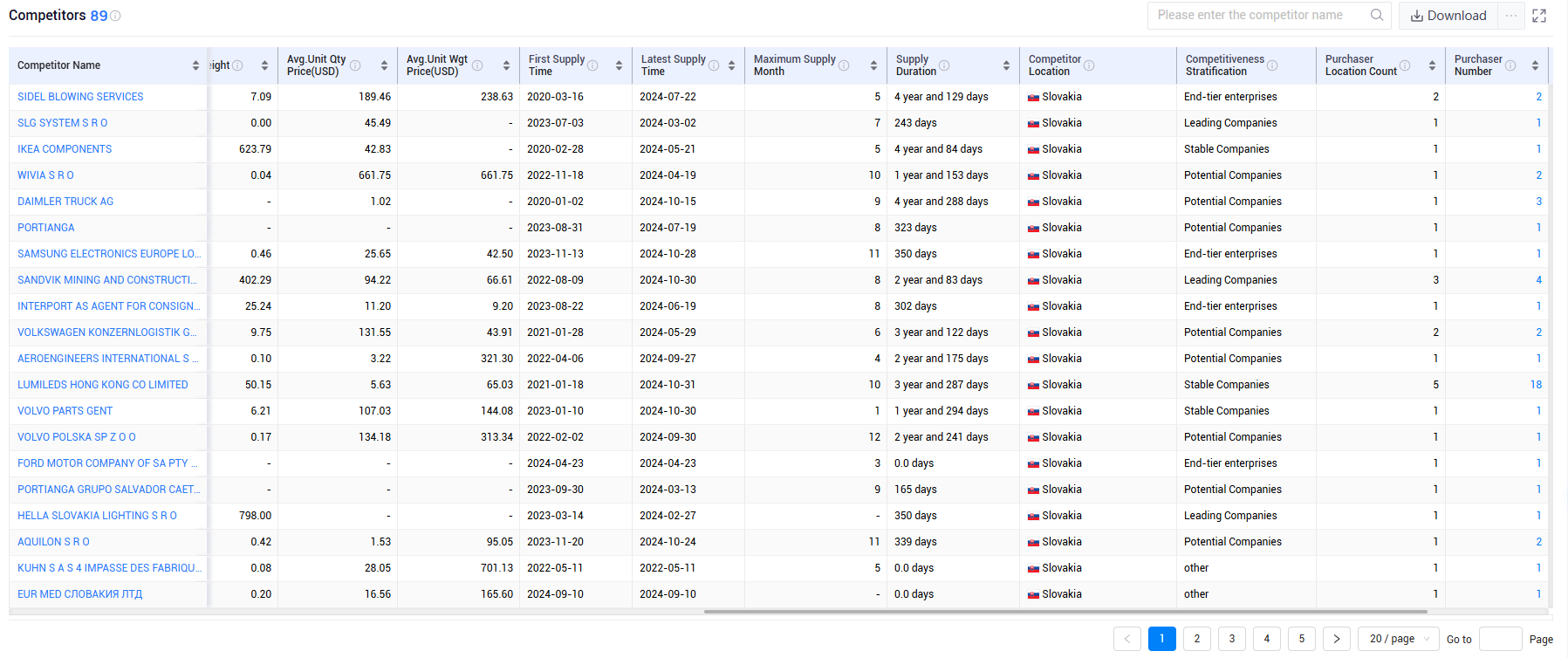1568x658 pixels.
Task: Click purchaser number 4 for SANDVIK
Action: pos(1539,280)
